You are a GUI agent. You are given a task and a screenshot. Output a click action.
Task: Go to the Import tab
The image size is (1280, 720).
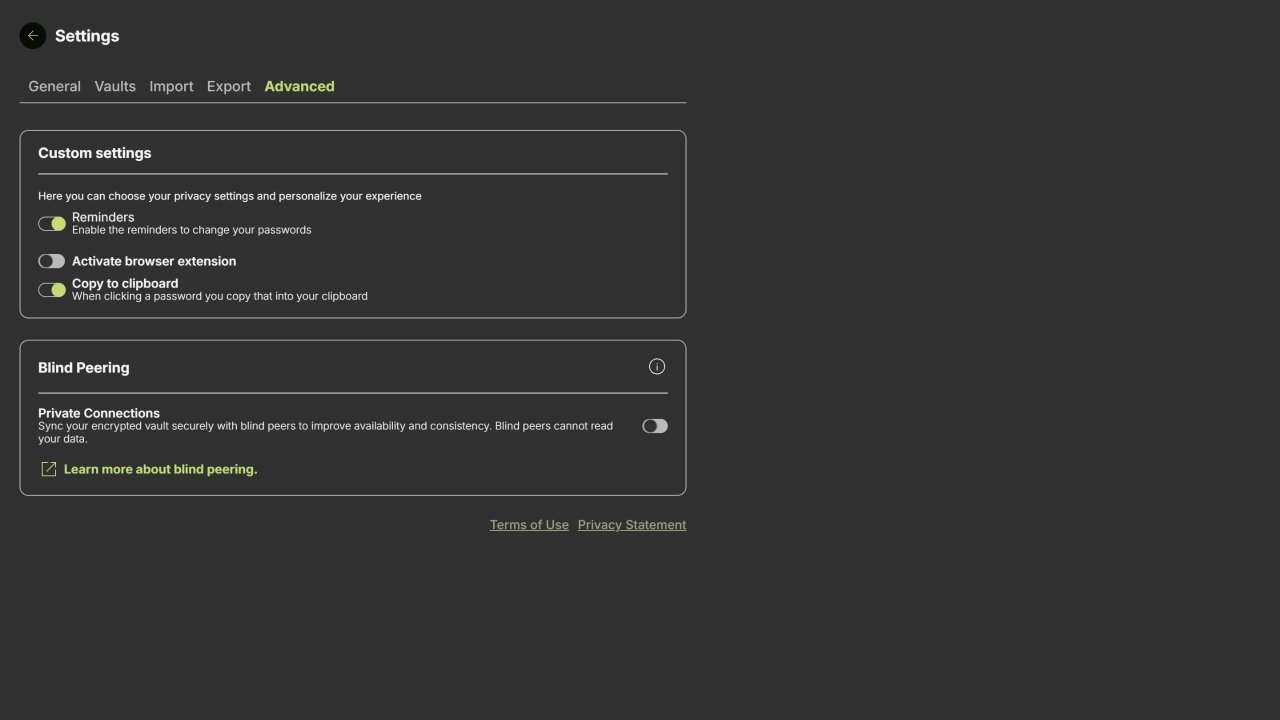click(171, 86)
